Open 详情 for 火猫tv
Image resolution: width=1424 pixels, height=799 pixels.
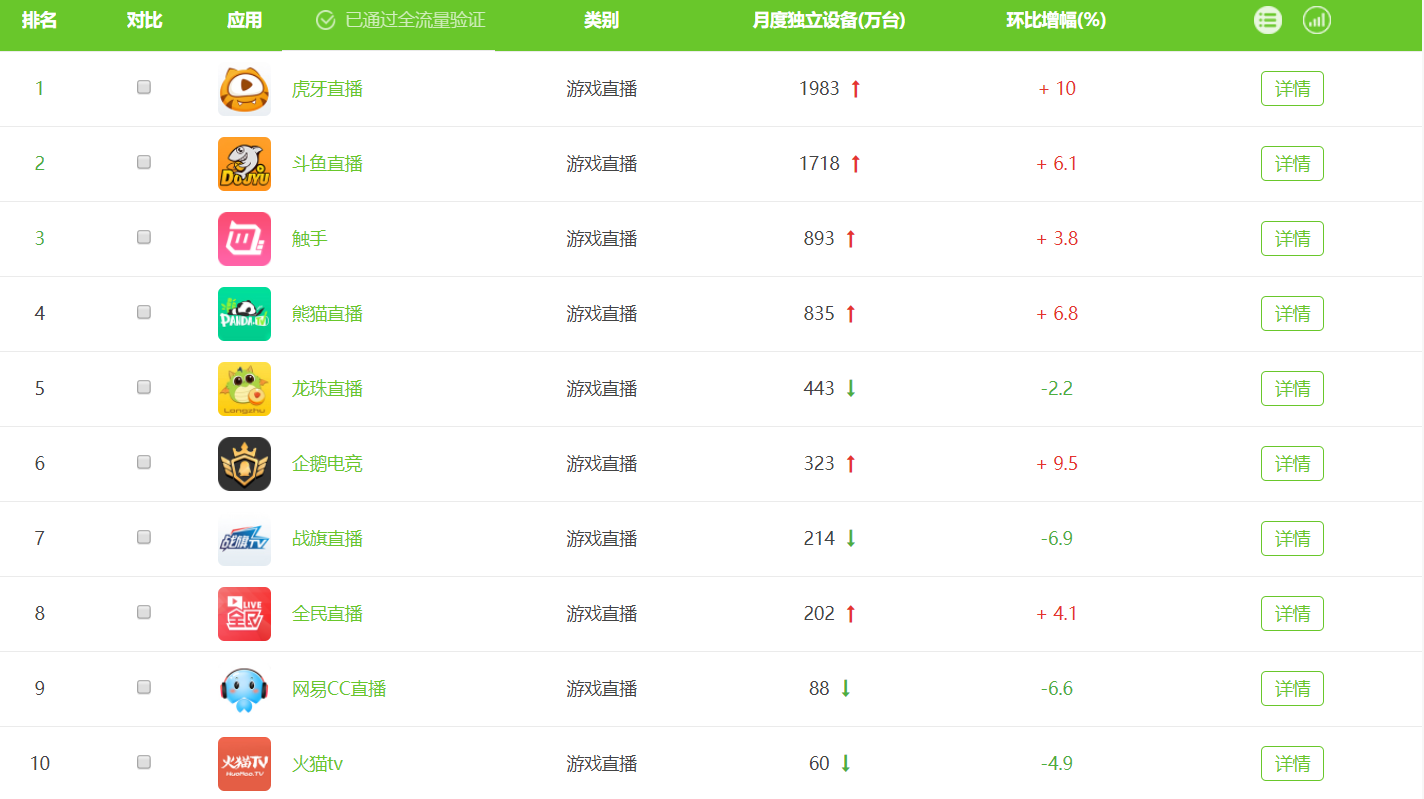[x=1292, y=764]
